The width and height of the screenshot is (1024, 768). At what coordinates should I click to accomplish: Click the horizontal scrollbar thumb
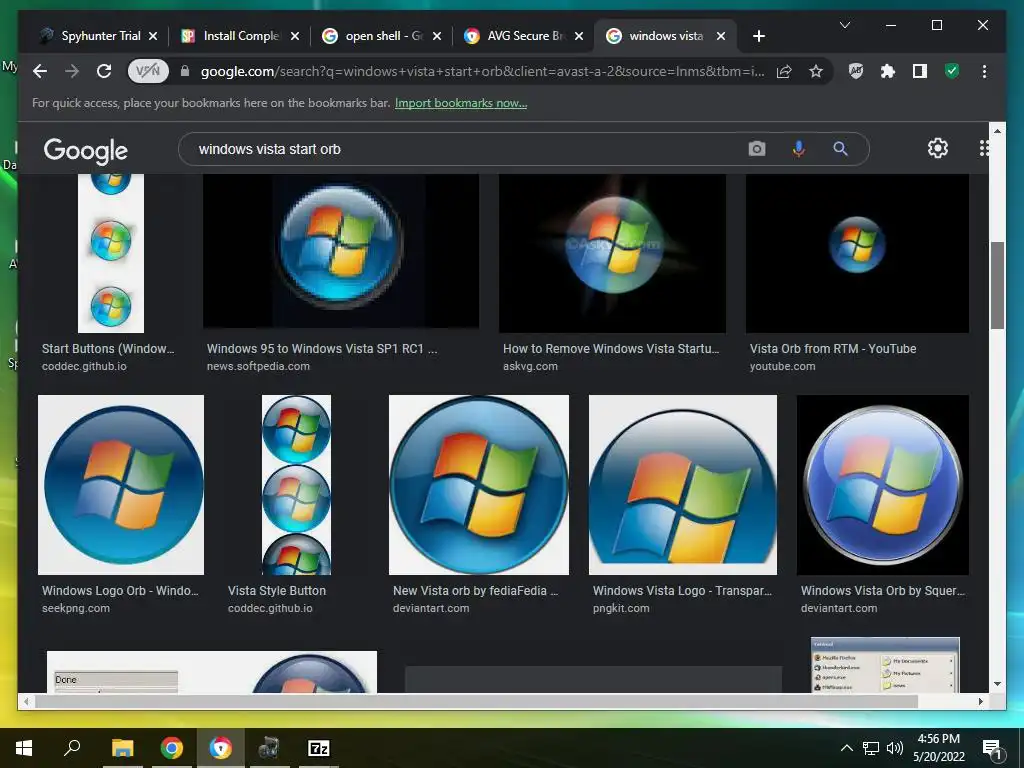tap(477, 701)
